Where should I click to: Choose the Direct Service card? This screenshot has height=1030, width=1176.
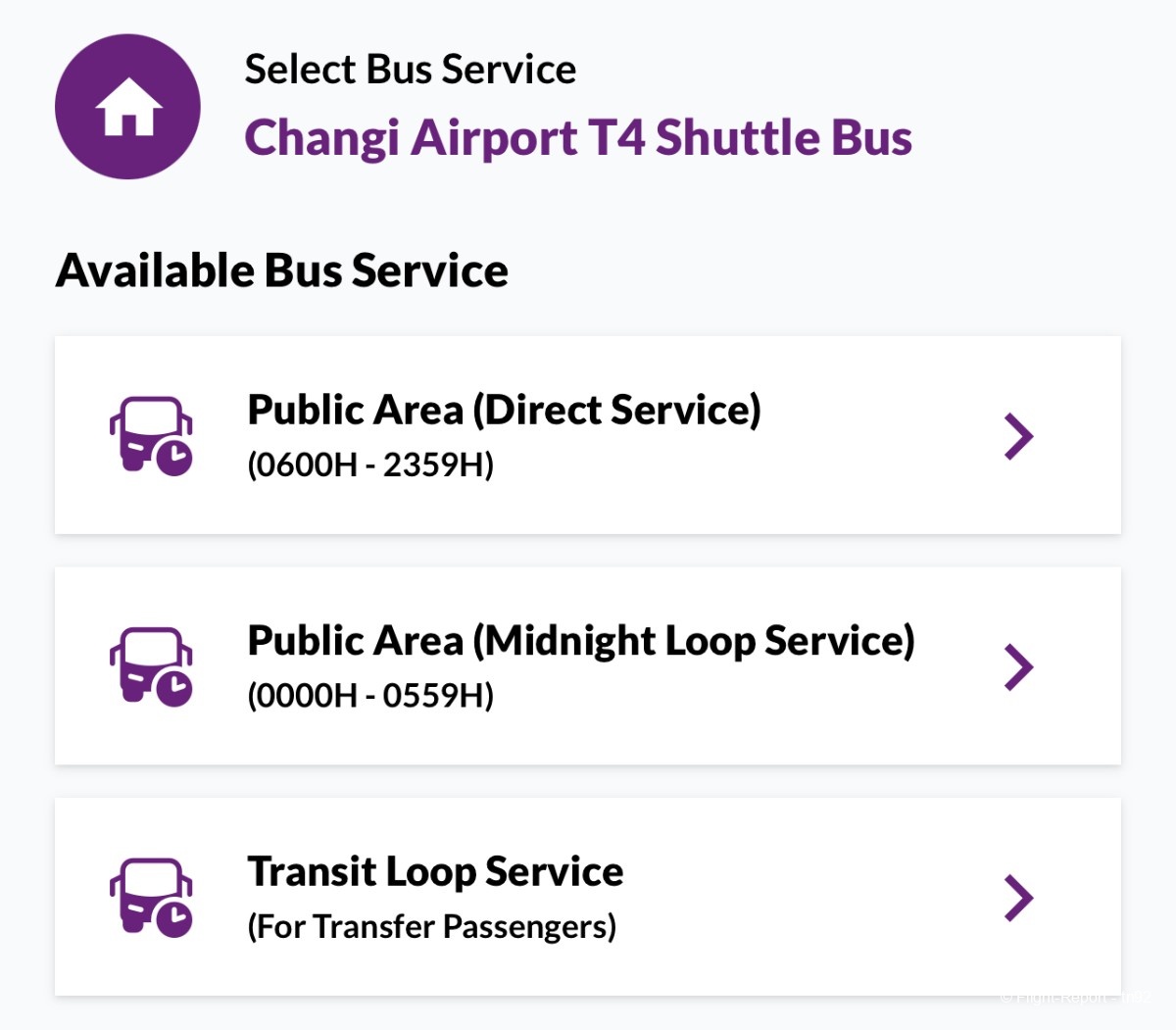(x=588, y=435)
